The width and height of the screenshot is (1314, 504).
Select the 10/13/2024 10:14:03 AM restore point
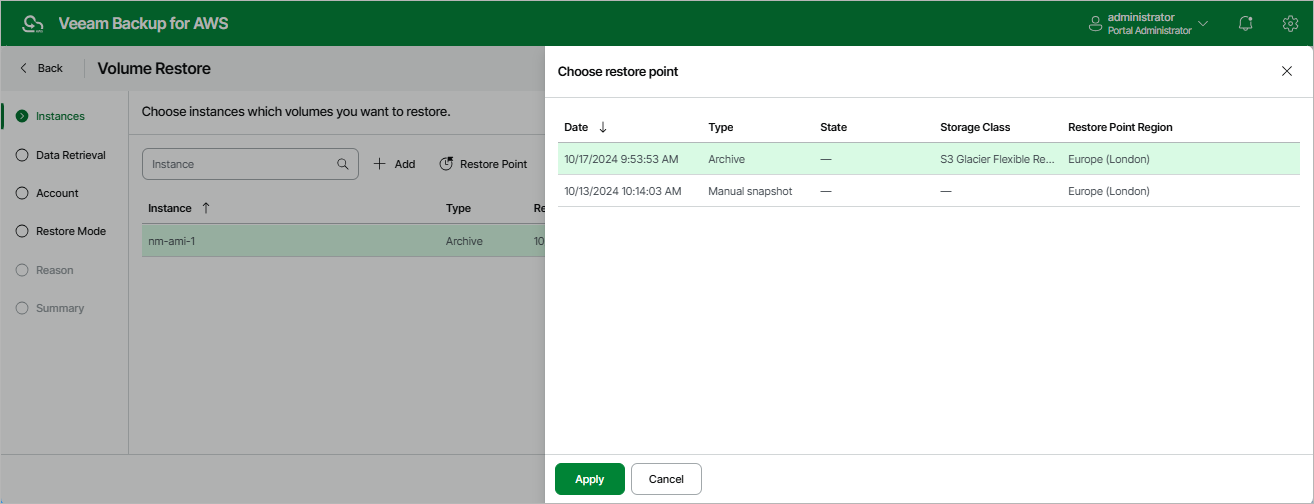(x=929, y=191)
